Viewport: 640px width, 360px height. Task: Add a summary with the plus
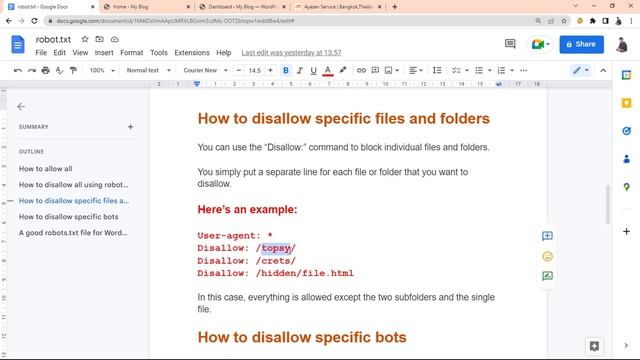(x=130, y=127)
